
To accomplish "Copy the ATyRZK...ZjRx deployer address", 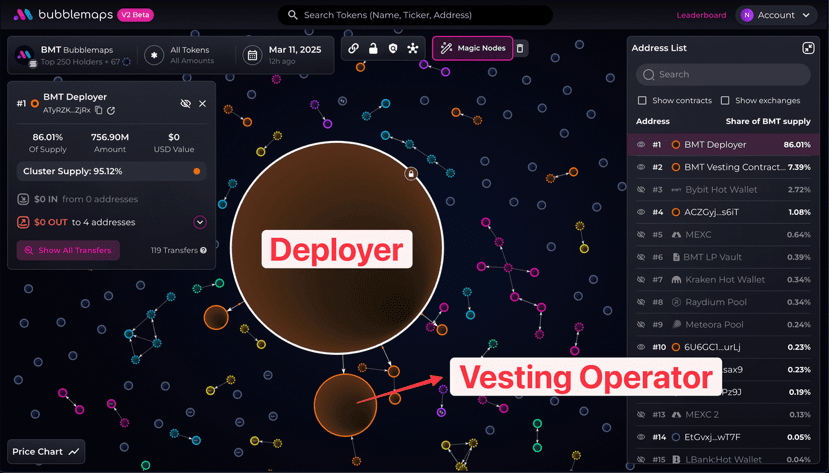I will (x=98, y=110).
